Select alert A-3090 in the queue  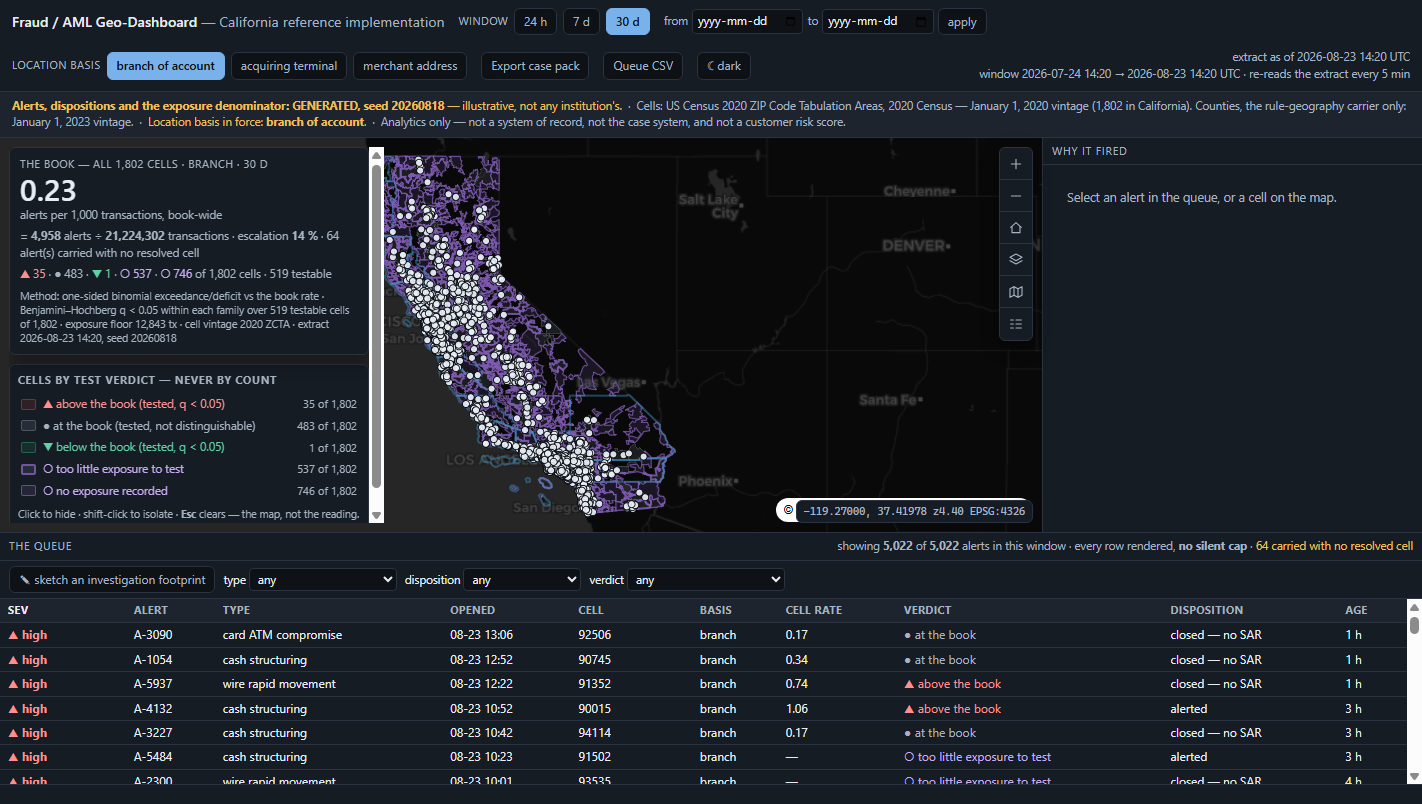coord(703,635)
